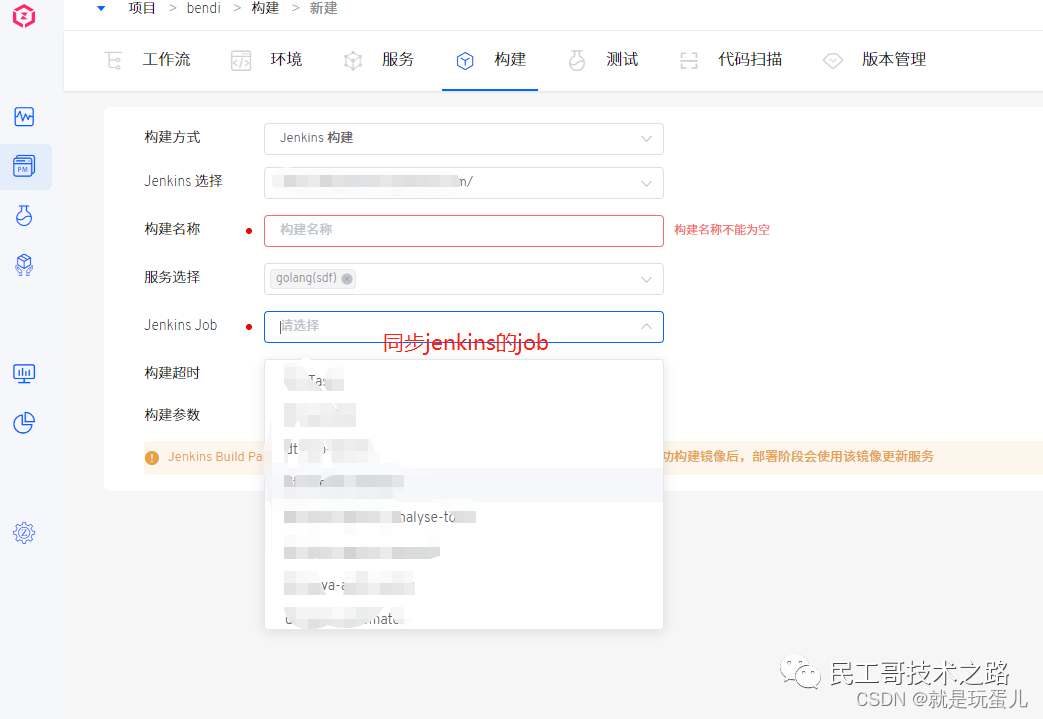Image resolution: width=1043 pixels, height=719 pixels.
Task: Click the Zadig logo icon
Action: (x=24, y=17)
